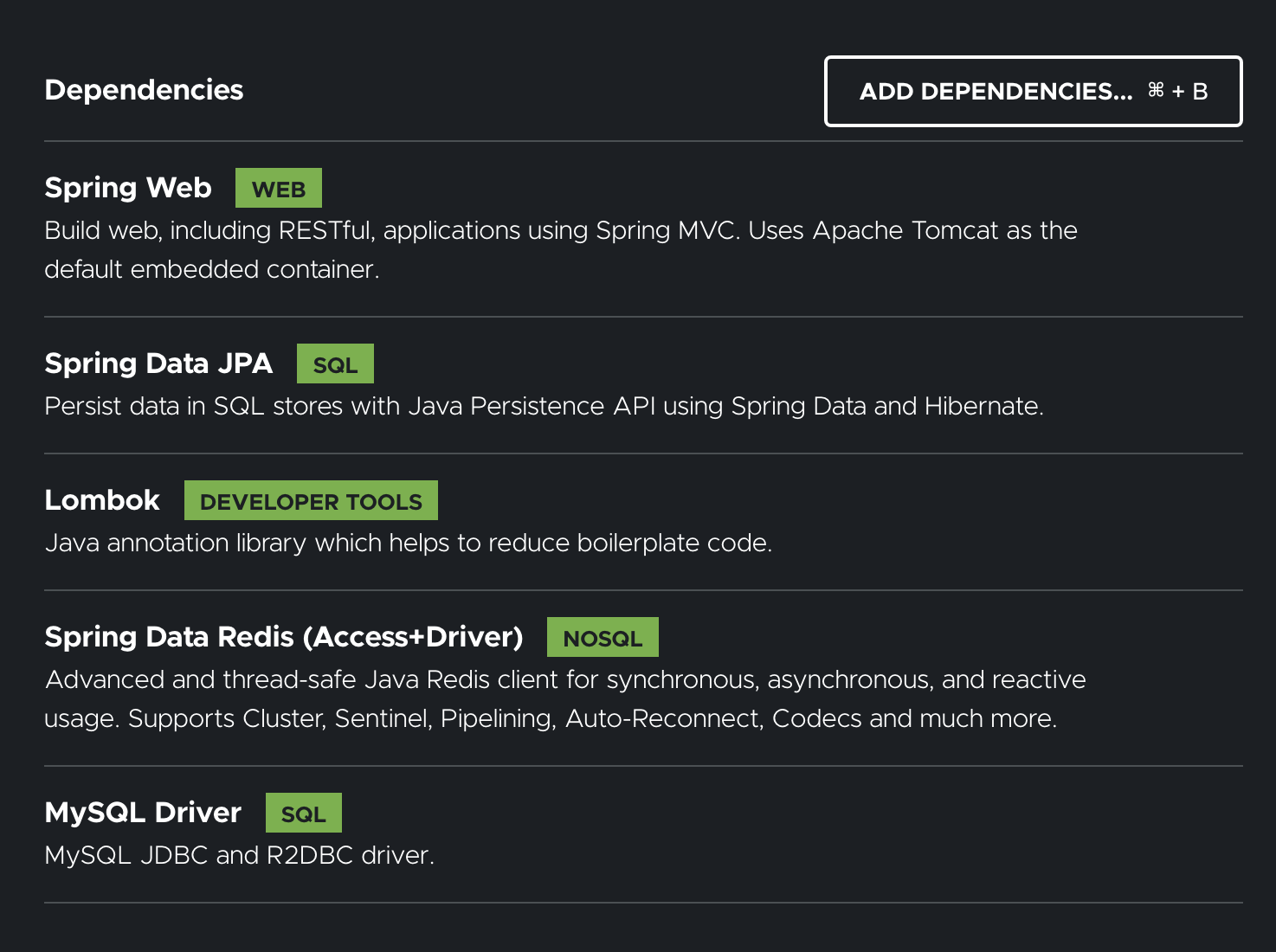The width and height of the screenshot is (1276, 952).
Task: Click the Lombok description about boilerplate code
Action: (x=408, y=544)
